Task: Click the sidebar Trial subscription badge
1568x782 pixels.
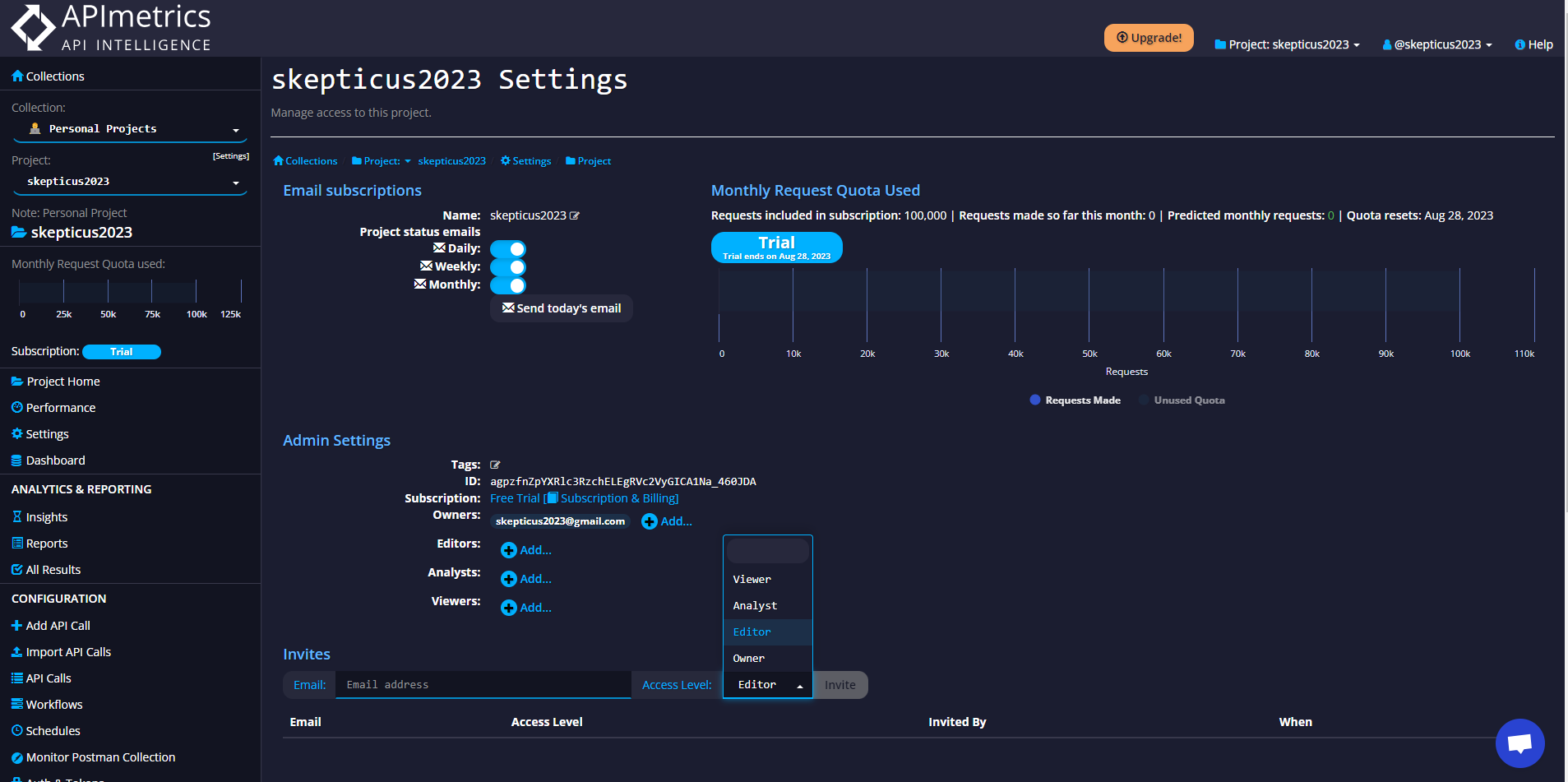Action: (x=122, y=352)
